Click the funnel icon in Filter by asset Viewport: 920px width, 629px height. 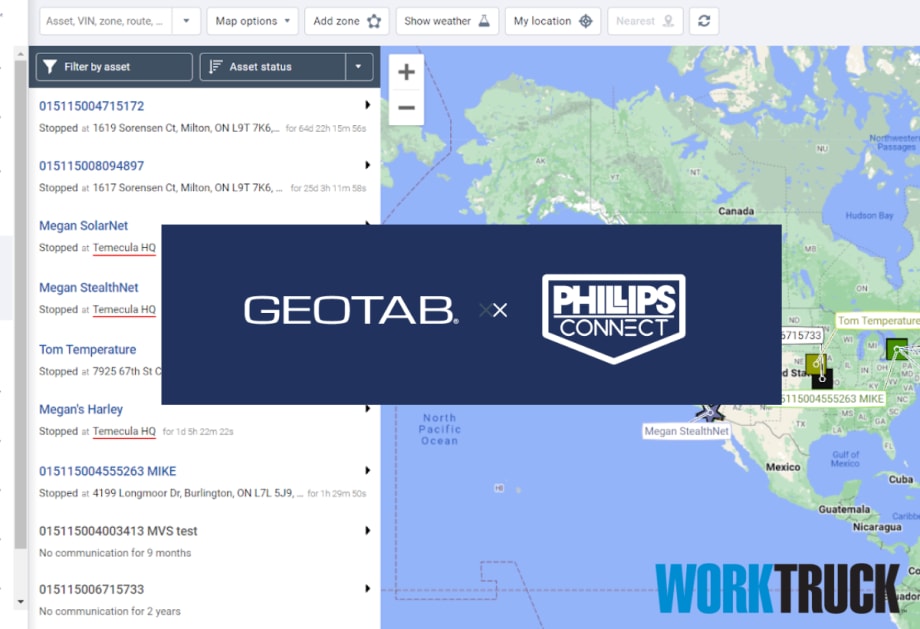[50, 67]
